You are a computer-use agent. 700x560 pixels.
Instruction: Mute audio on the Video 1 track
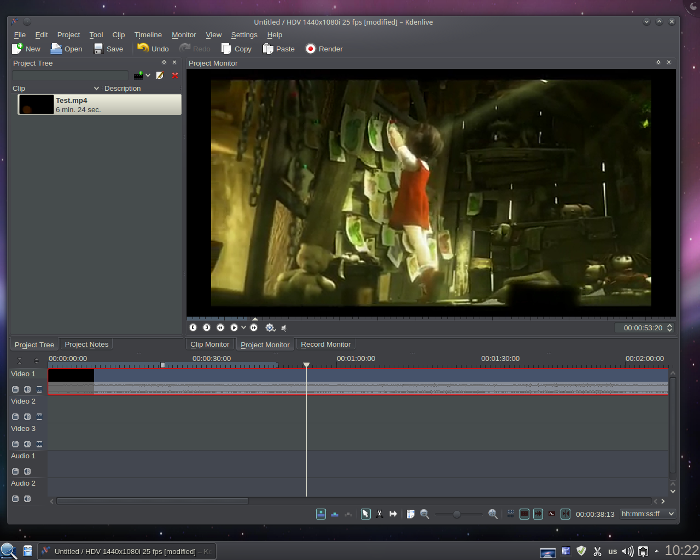pyautogui.click(x=27, y=389)
